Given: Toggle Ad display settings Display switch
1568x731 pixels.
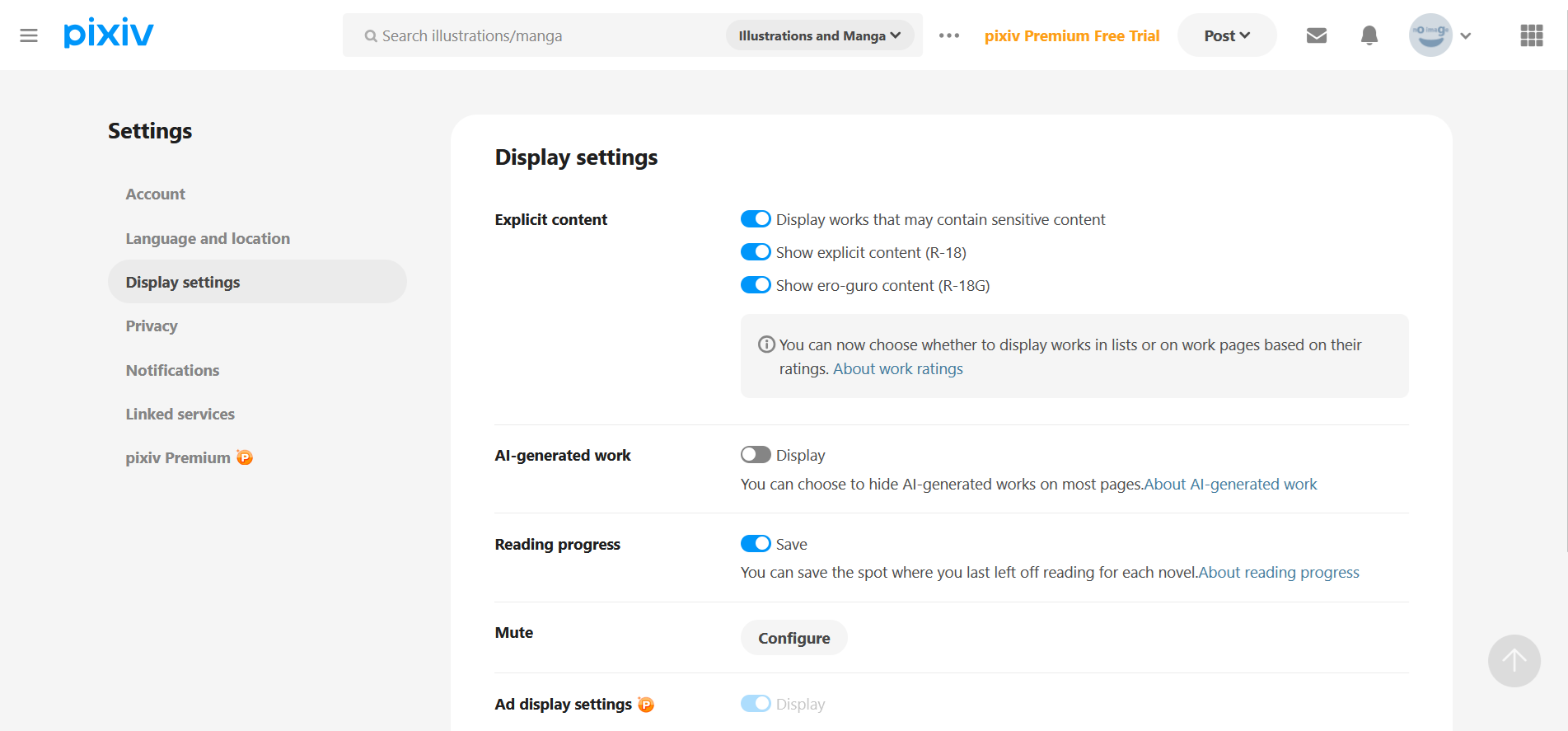Looking at the screenshot, I should click(756, 704).
